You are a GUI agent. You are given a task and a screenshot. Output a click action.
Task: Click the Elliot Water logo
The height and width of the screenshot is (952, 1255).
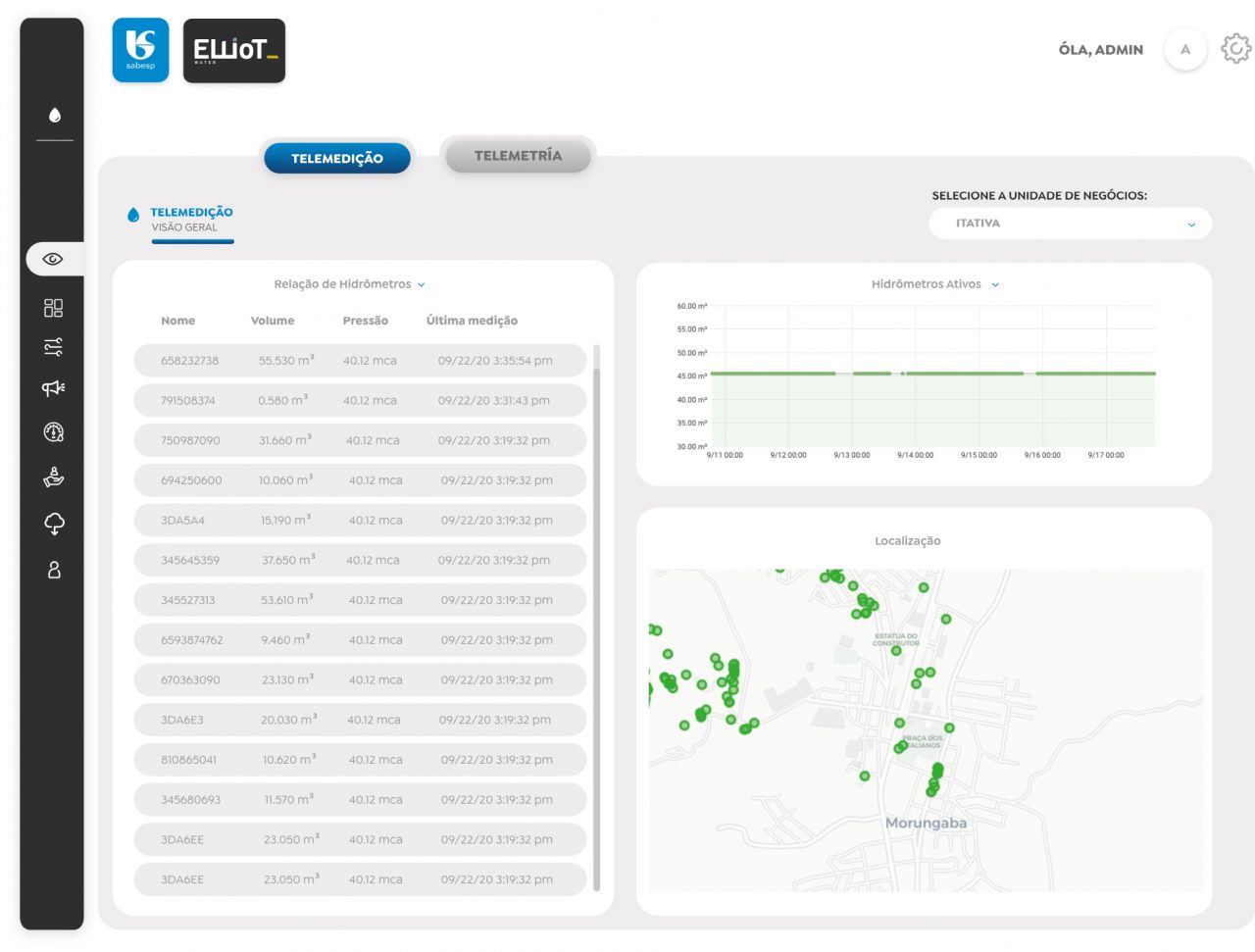[233, 50]
